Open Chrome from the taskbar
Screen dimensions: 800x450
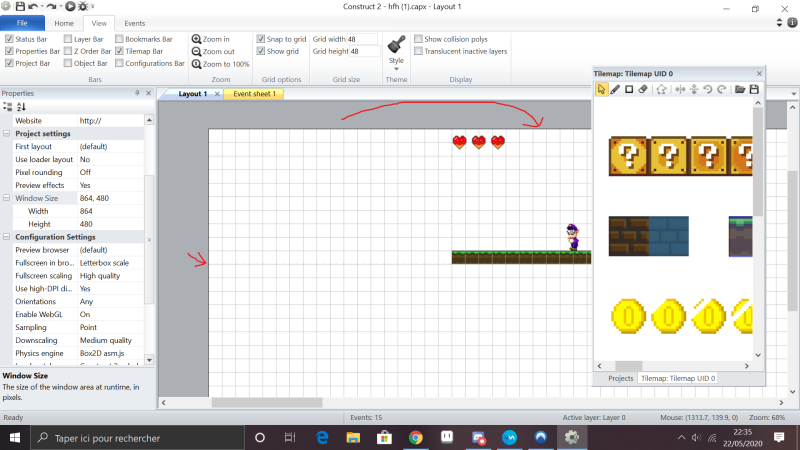point(415,437)
